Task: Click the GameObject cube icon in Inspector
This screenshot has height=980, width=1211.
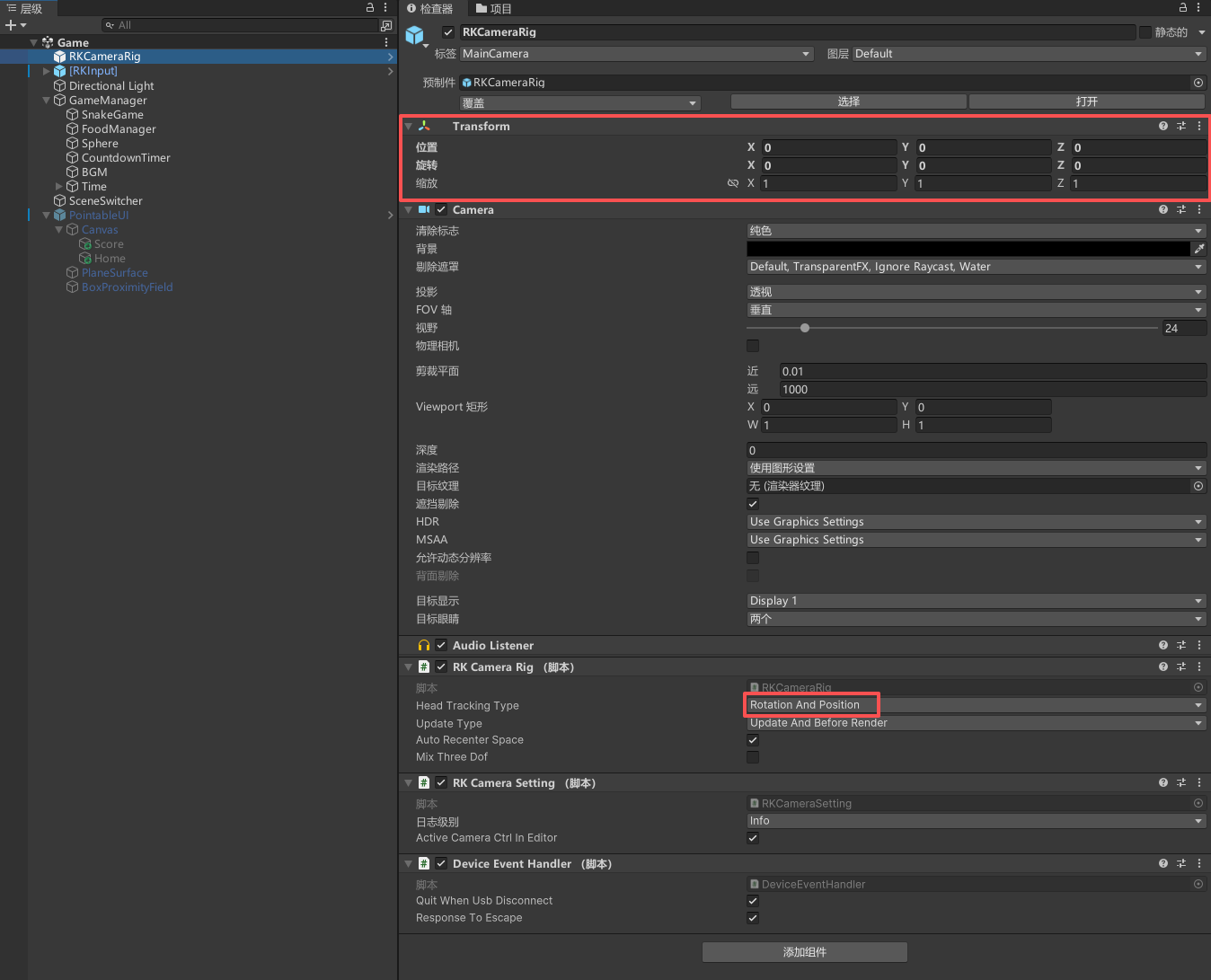Action: [414, 35]
